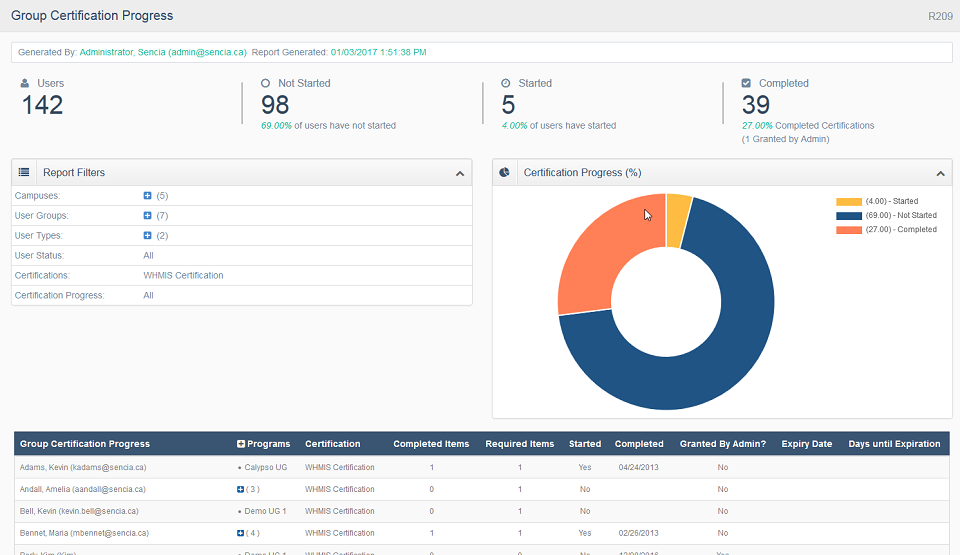
Task: Click the Calypso UG program cell
Action: (x=265, y=467)
